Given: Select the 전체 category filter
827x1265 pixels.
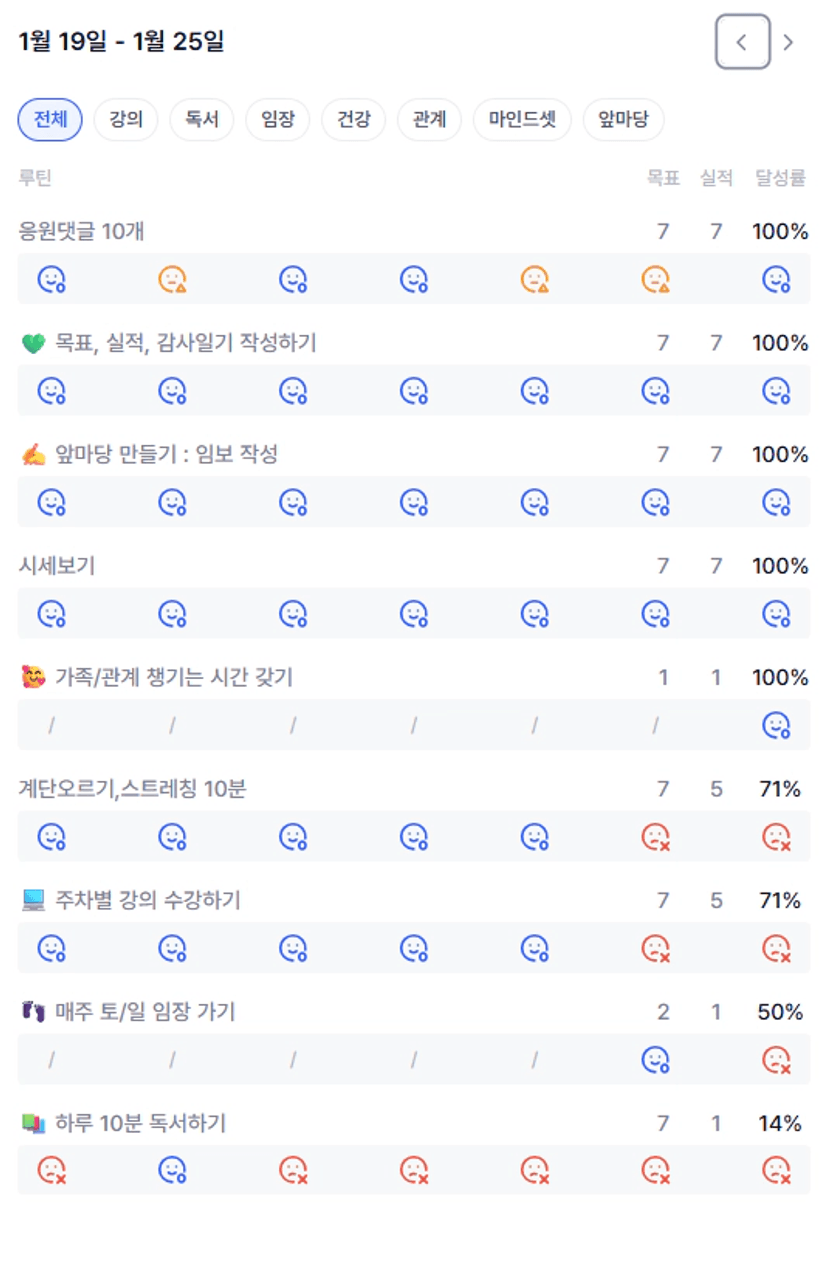Looking at the screenshot, I should point(50,121).
